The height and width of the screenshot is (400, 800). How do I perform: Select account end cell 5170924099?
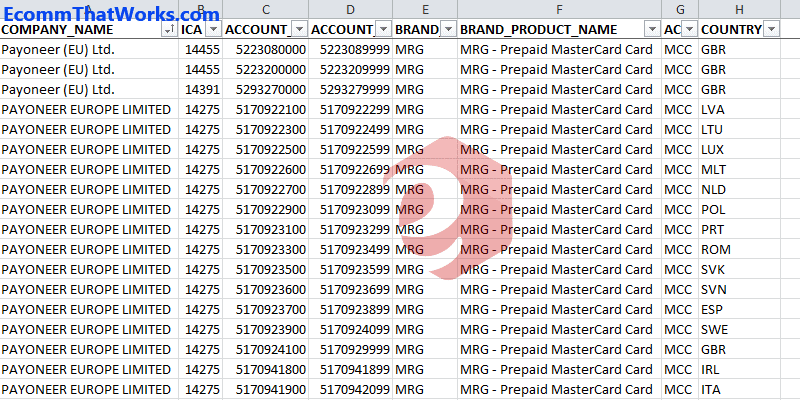tap(351, 330)
